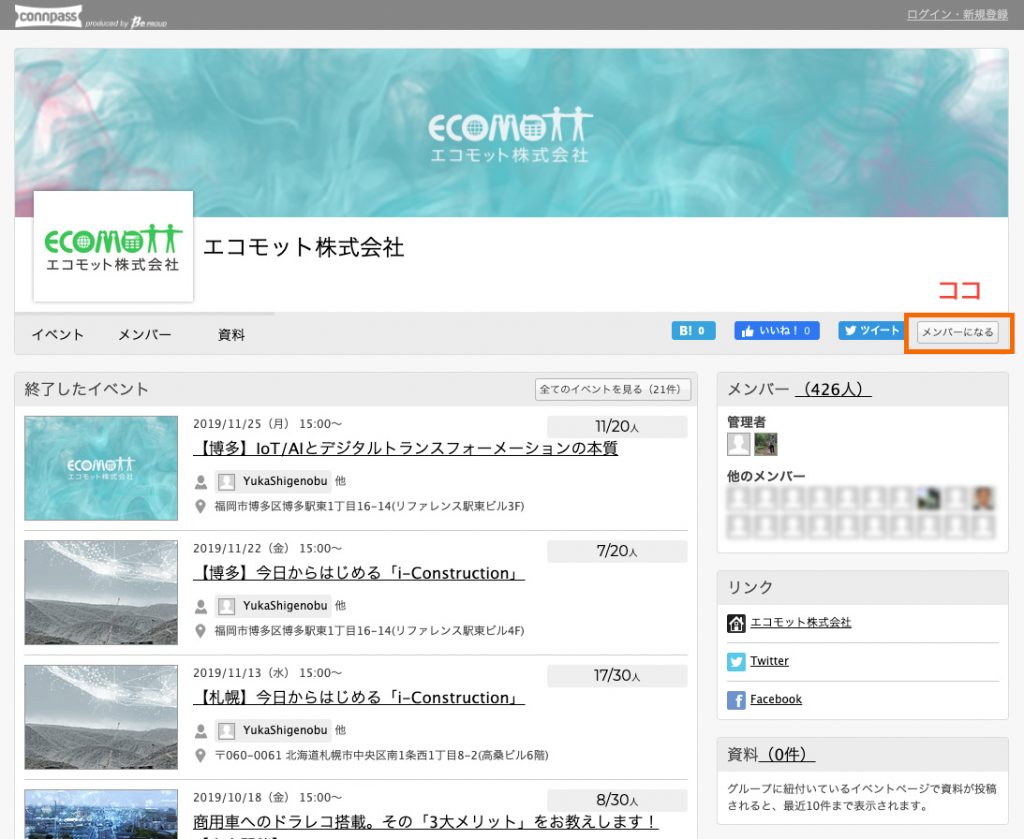Click the person icon in the 11/13 event

pyautogui.click(x=201, y=731)
